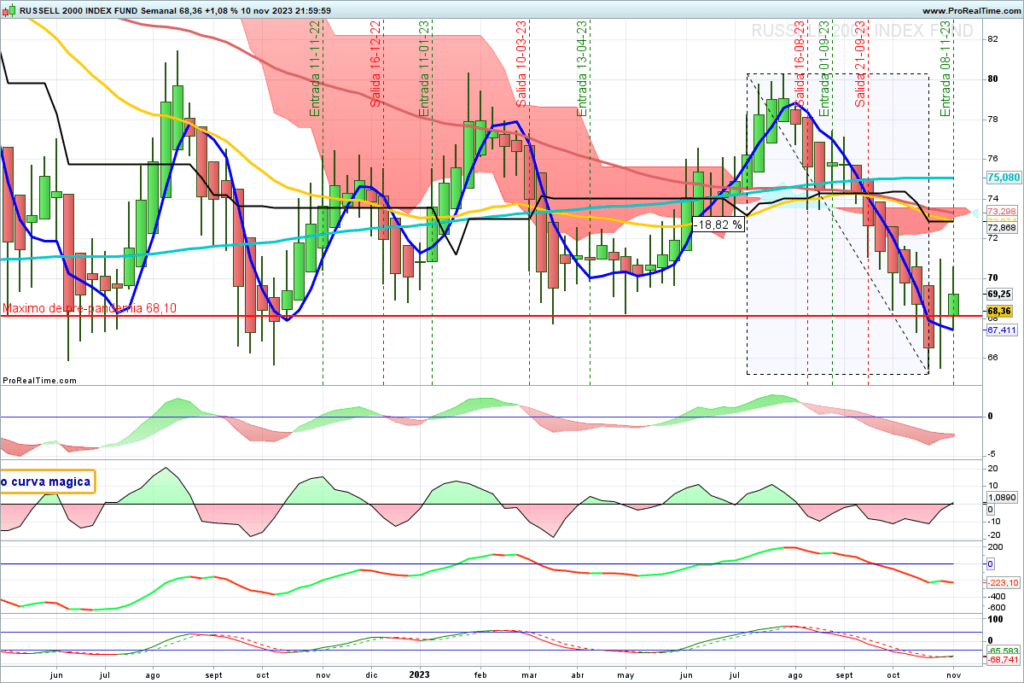Select the Entrada 11-01-23 marker label
This screenshot has width=1024, height=683.
pos(424,69)
